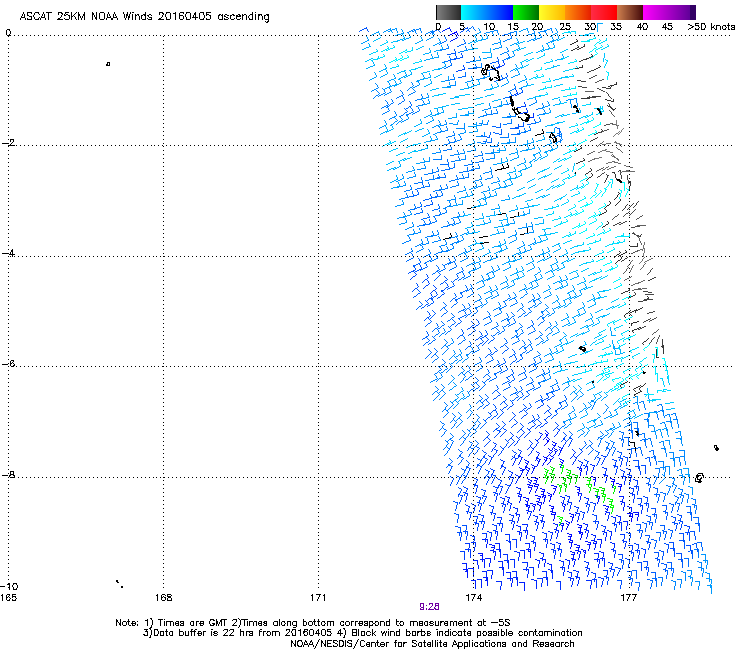Click legend label '25'
The image size is (740, 650).
point(565,27)
